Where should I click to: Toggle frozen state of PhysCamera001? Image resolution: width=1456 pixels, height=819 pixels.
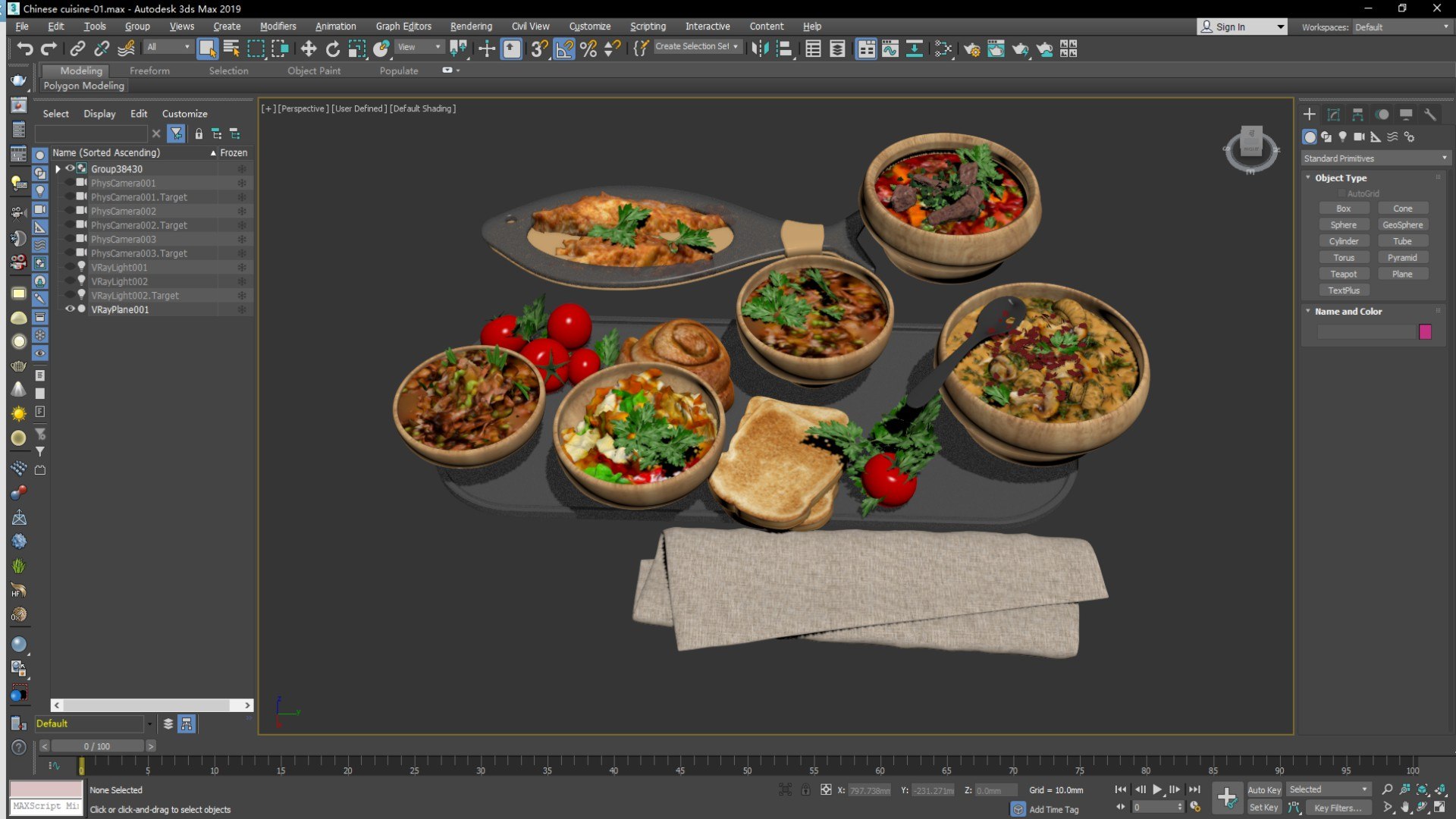coord(242,183)
